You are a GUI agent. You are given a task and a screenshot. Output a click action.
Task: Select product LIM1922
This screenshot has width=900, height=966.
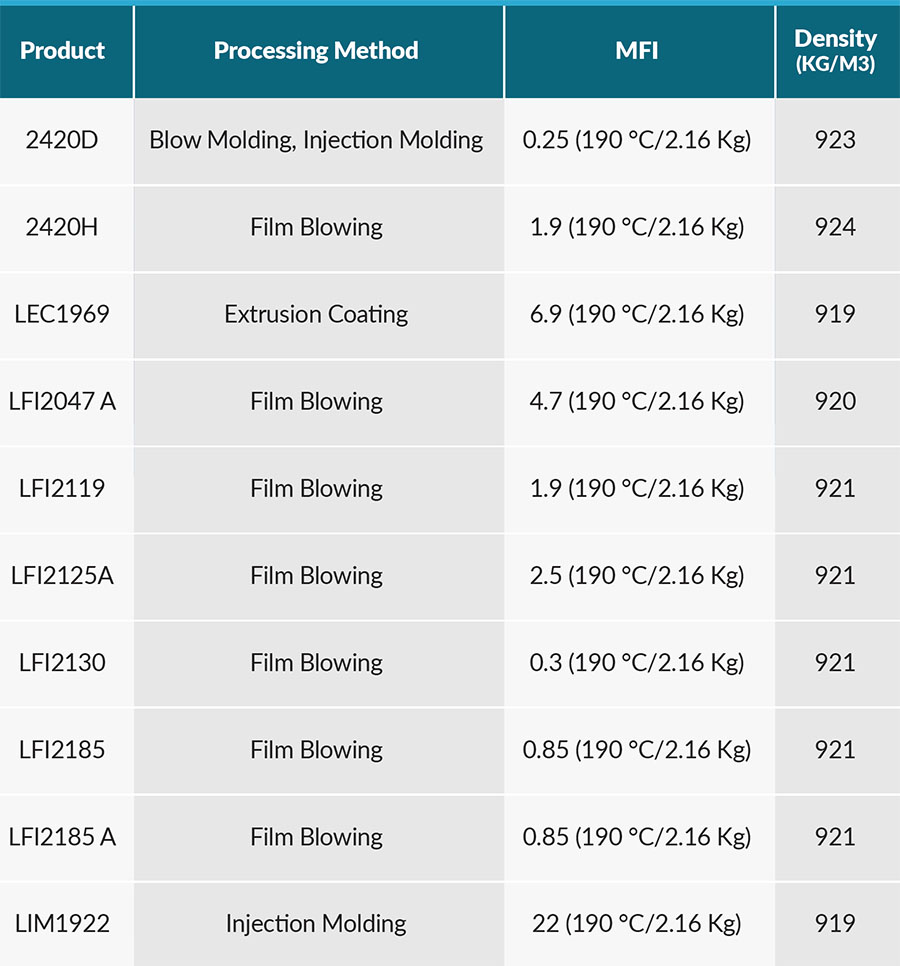tap(62, 923)
